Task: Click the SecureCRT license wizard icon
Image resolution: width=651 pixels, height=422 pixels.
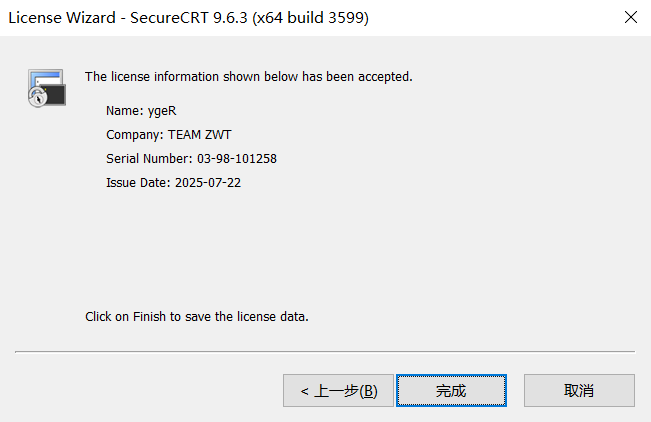Action: tap(47, 88)
